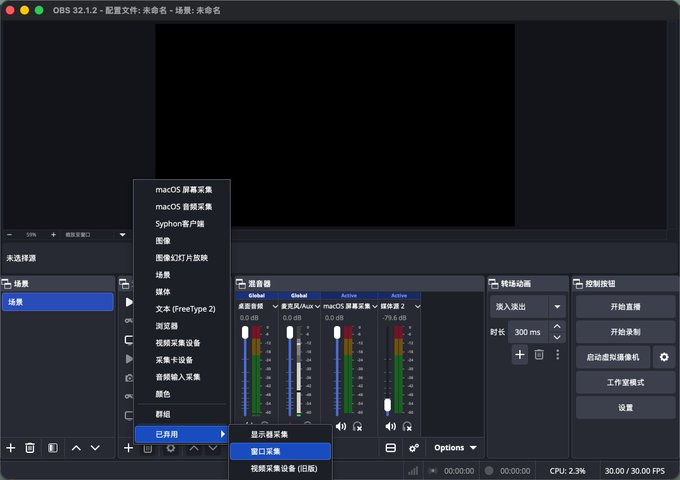The image size is (680, 480).
Task: Expand macOS 屏幕采集 mixer channel chevron
Action: coord(375,307)
